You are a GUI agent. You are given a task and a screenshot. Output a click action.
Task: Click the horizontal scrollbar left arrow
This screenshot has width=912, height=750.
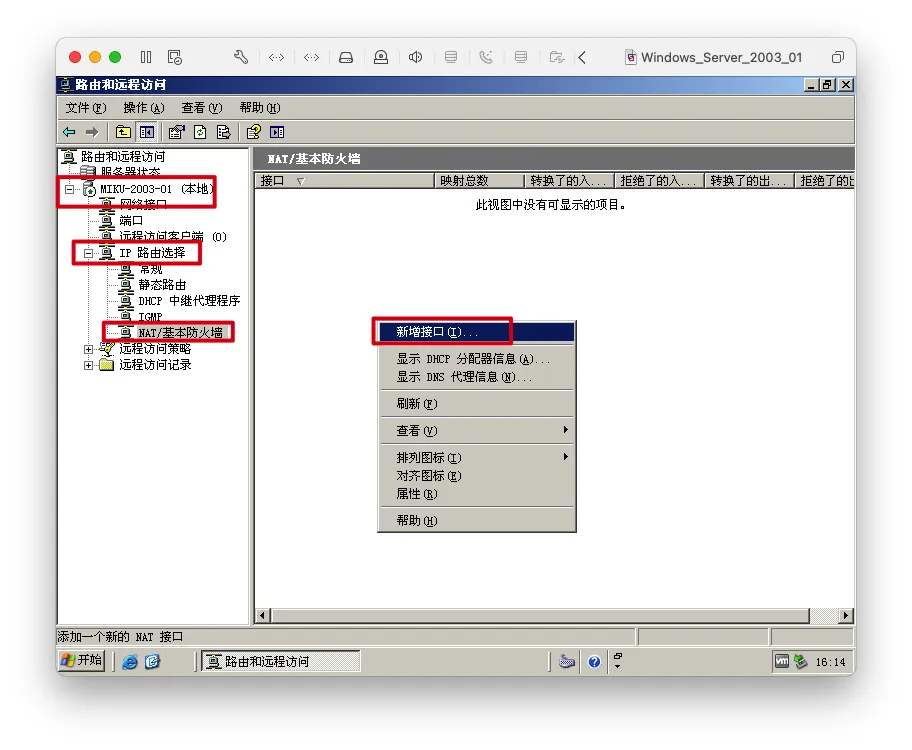(x=262, y=616)
